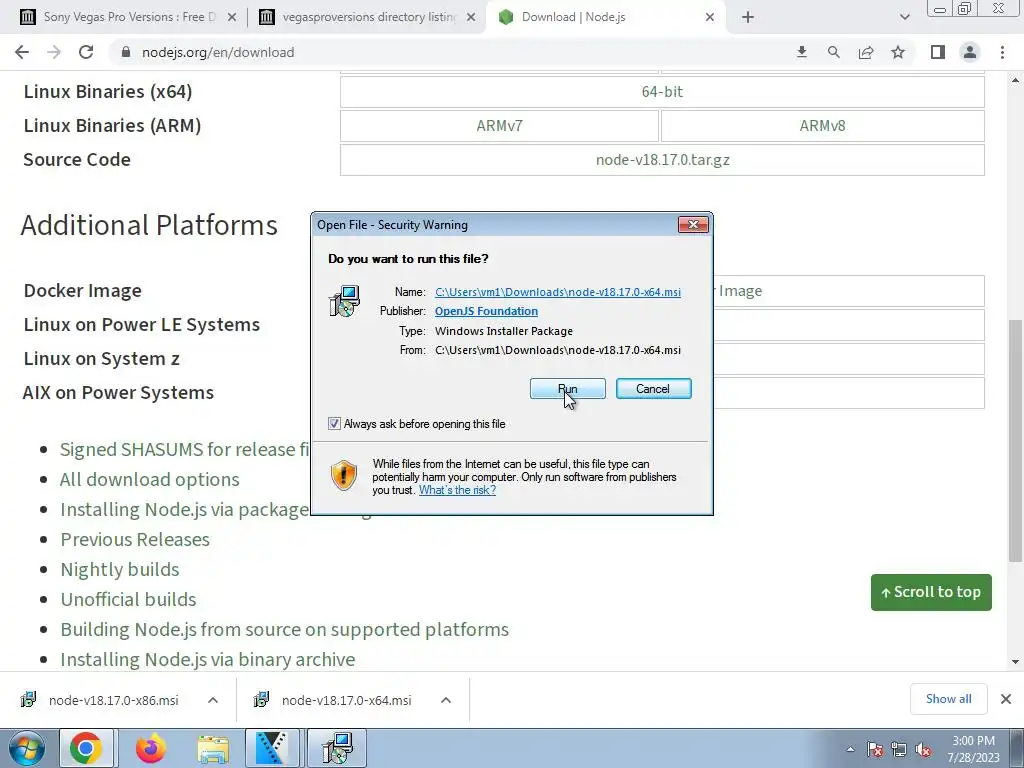The width and height of the screenshot is (1024, 768).
Task: Open All download options link
Action: pos(150,479)
